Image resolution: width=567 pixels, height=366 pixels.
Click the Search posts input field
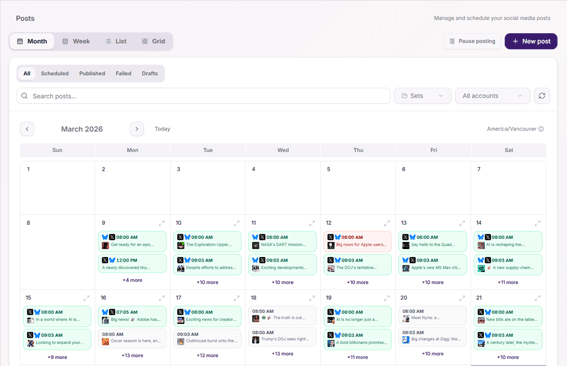203,96
